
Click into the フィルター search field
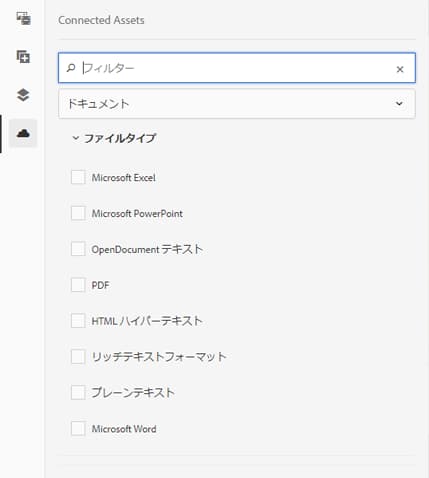(237, 68)
